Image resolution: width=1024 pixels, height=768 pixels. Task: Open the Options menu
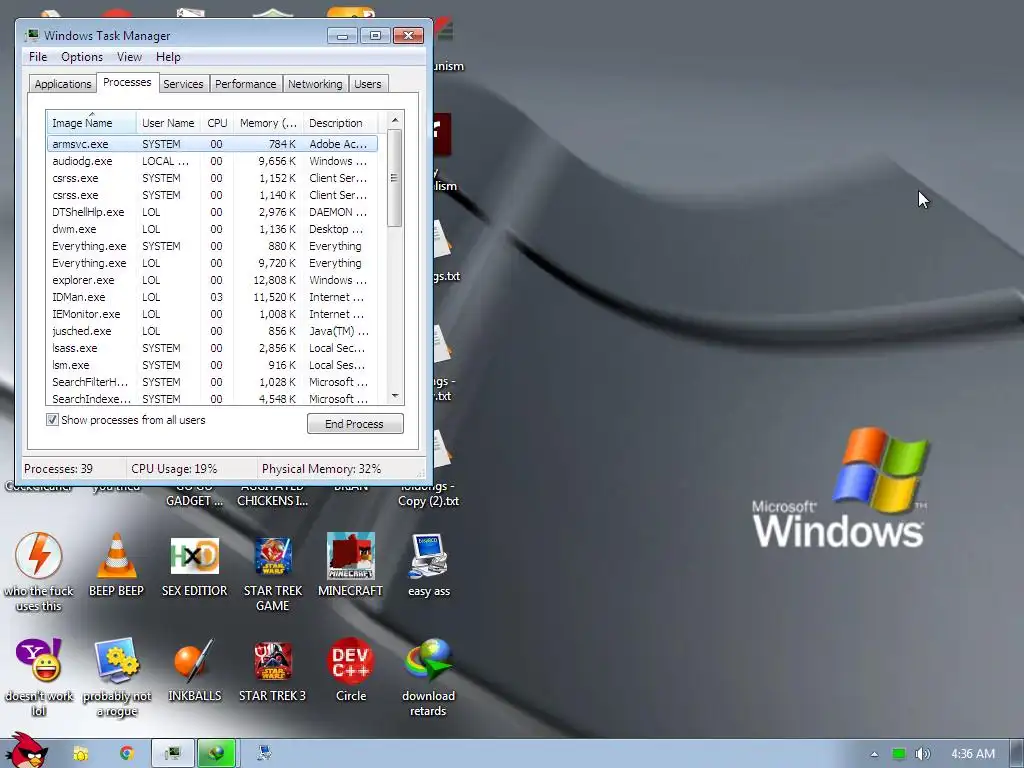[82, 57]
